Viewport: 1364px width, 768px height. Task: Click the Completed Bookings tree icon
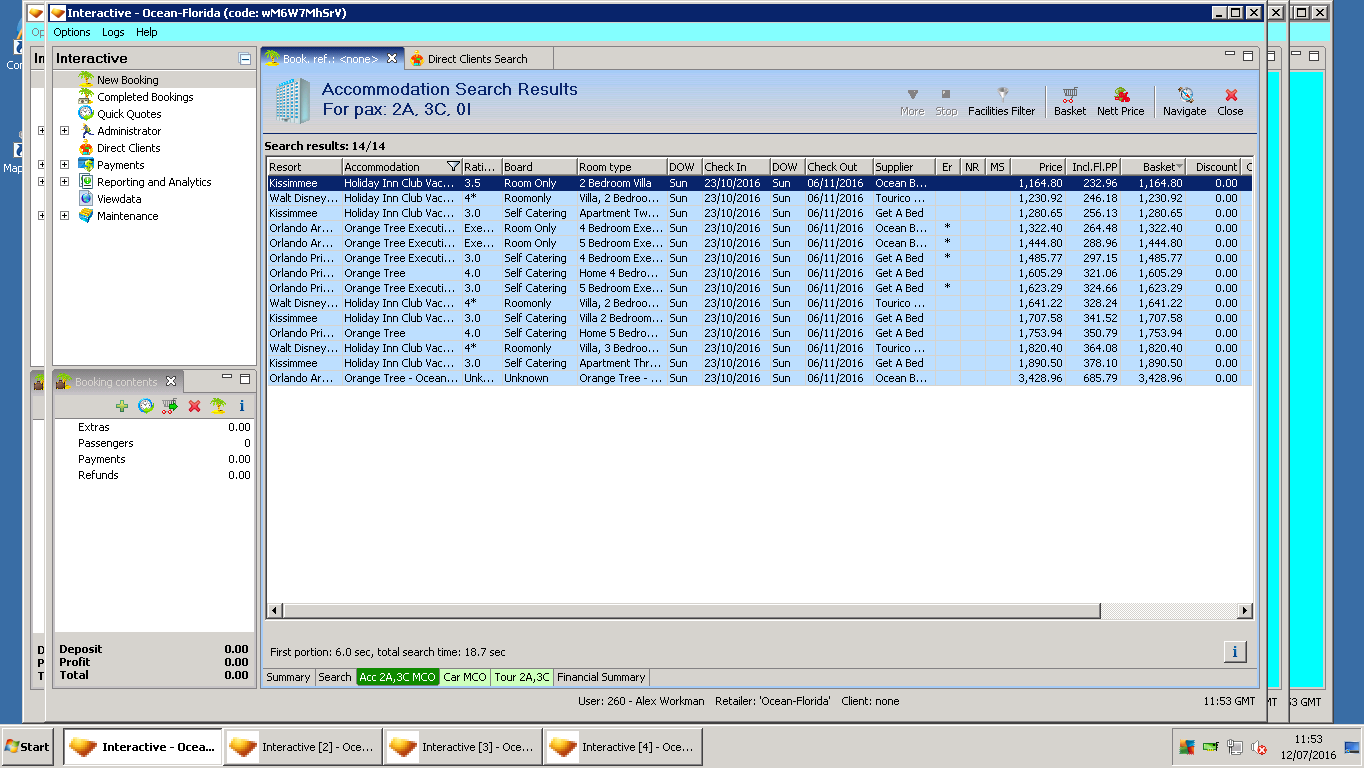coord(86,97)
